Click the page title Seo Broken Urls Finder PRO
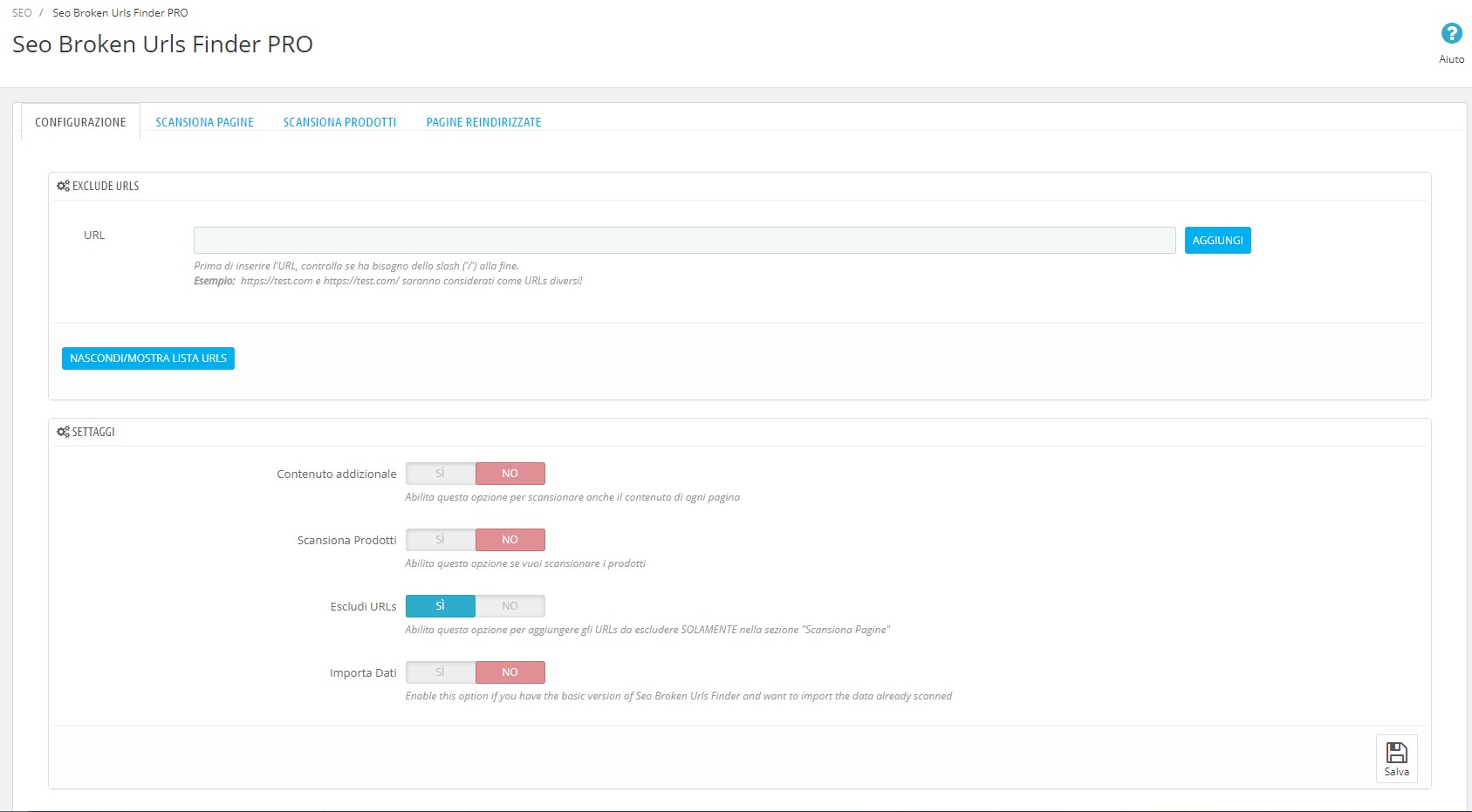 pos(162,44)
